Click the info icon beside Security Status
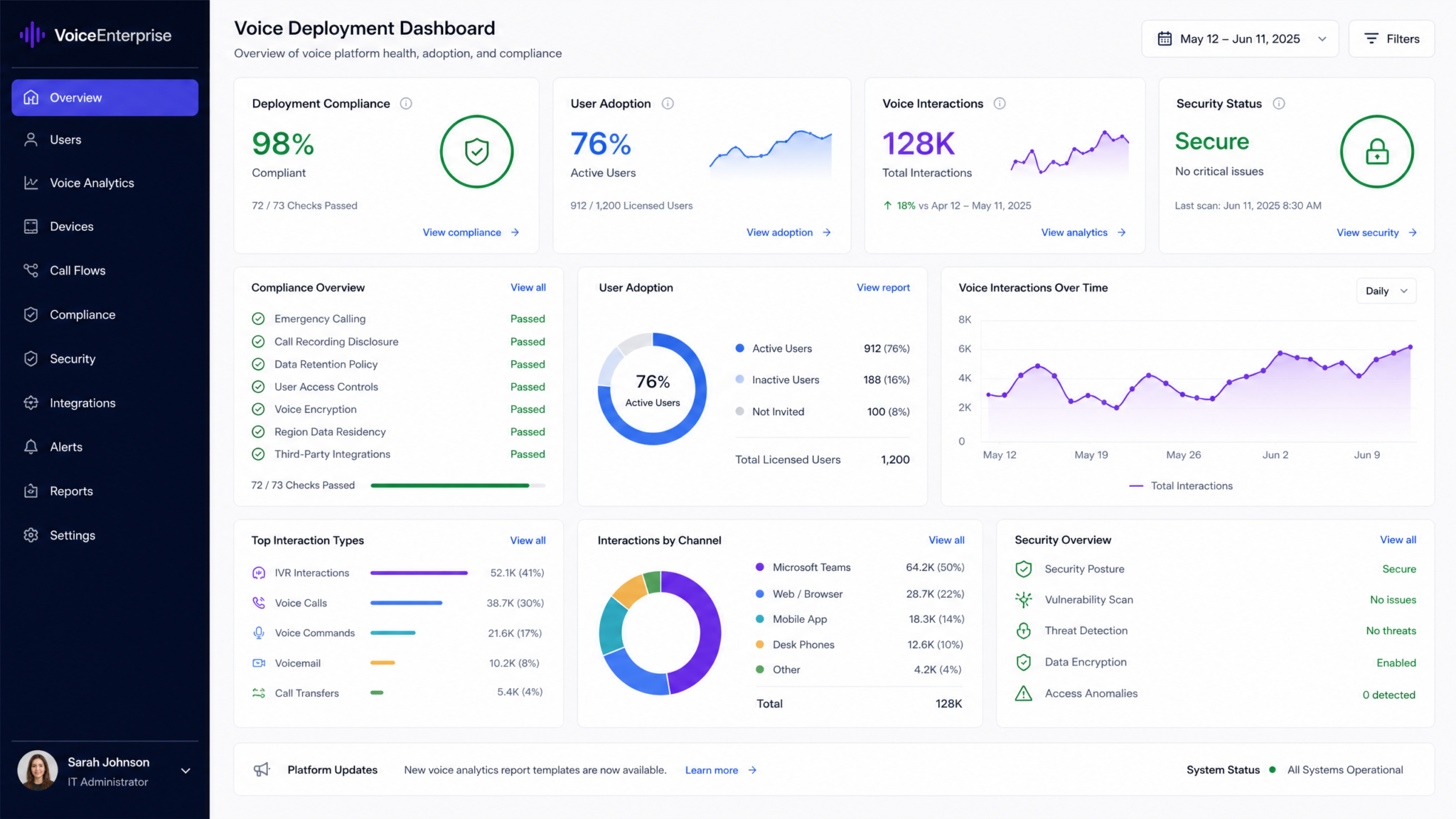This screenshot has height=819, width=1456. click(x=1279, y=104)
